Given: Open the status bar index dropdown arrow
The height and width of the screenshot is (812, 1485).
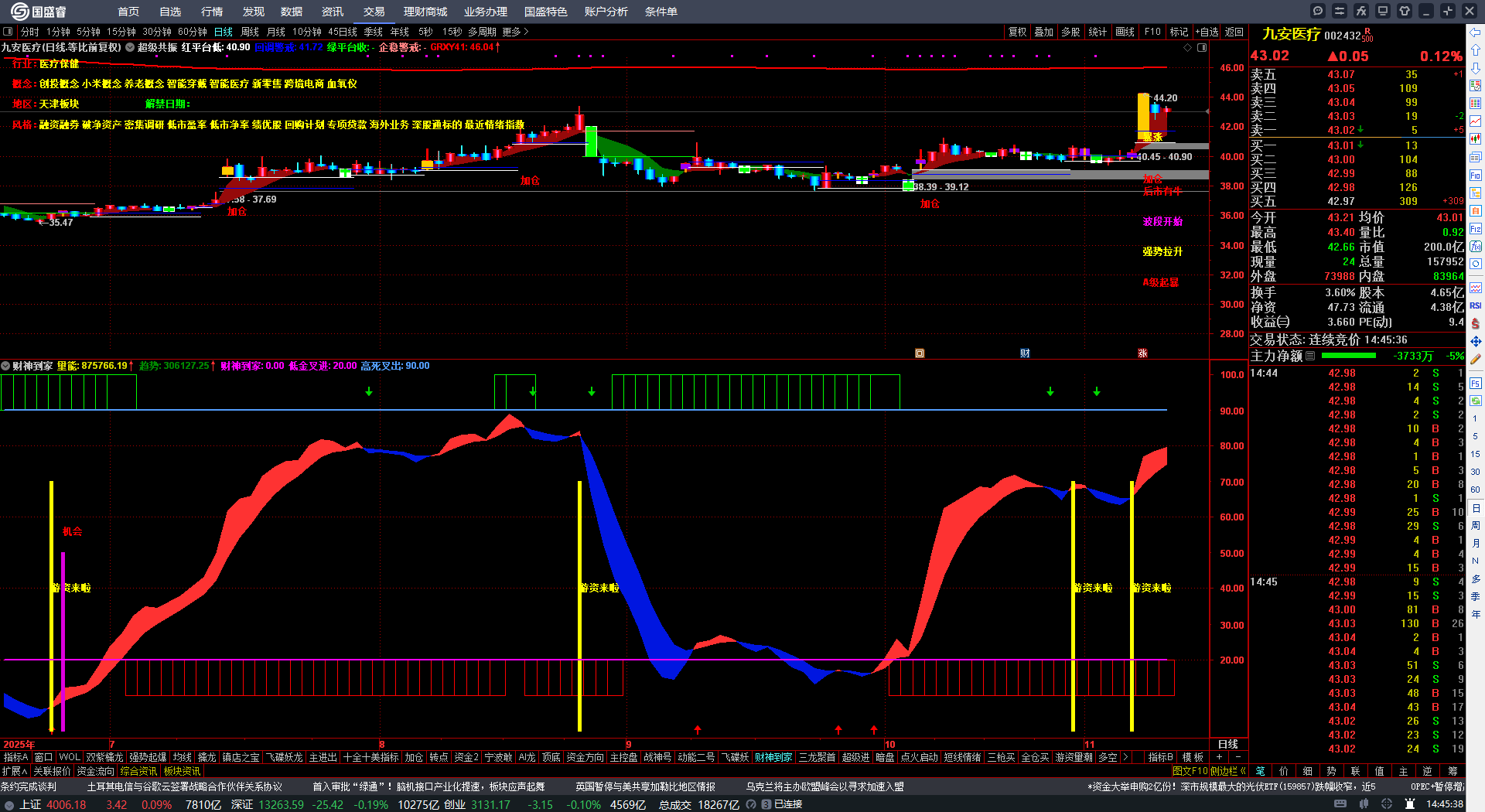Looking at the screenshot, I should coord(9,804).
